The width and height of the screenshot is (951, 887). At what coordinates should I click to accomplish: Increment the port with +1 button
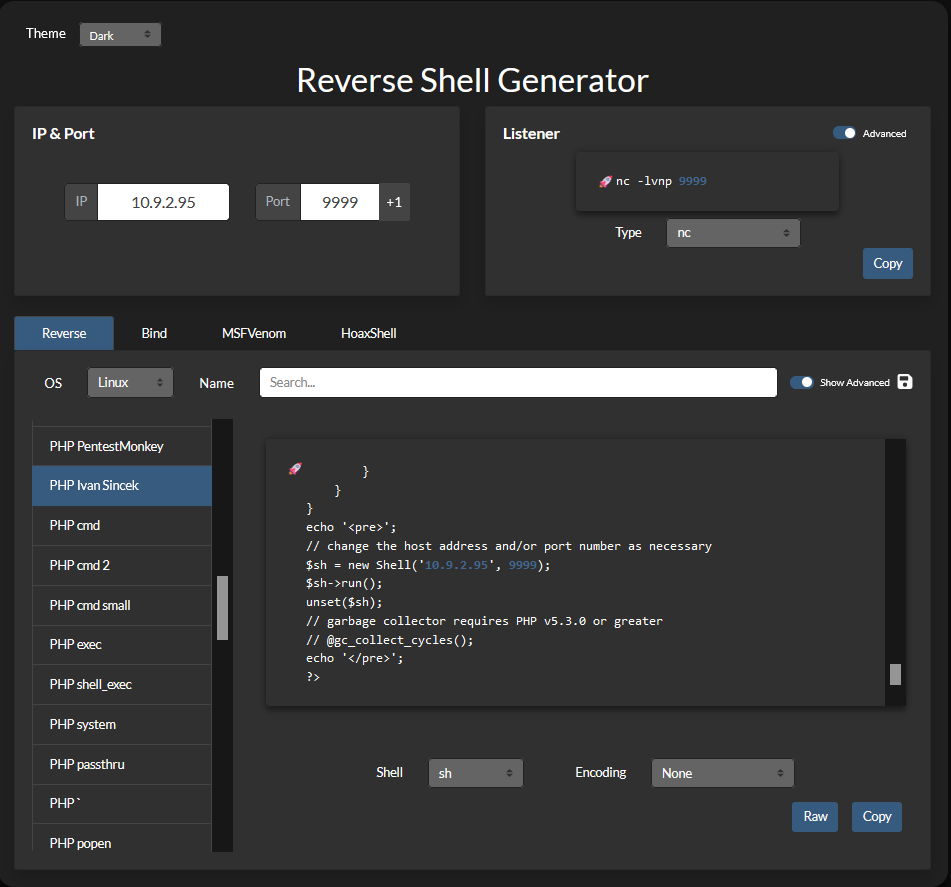[x=394, y=202]
